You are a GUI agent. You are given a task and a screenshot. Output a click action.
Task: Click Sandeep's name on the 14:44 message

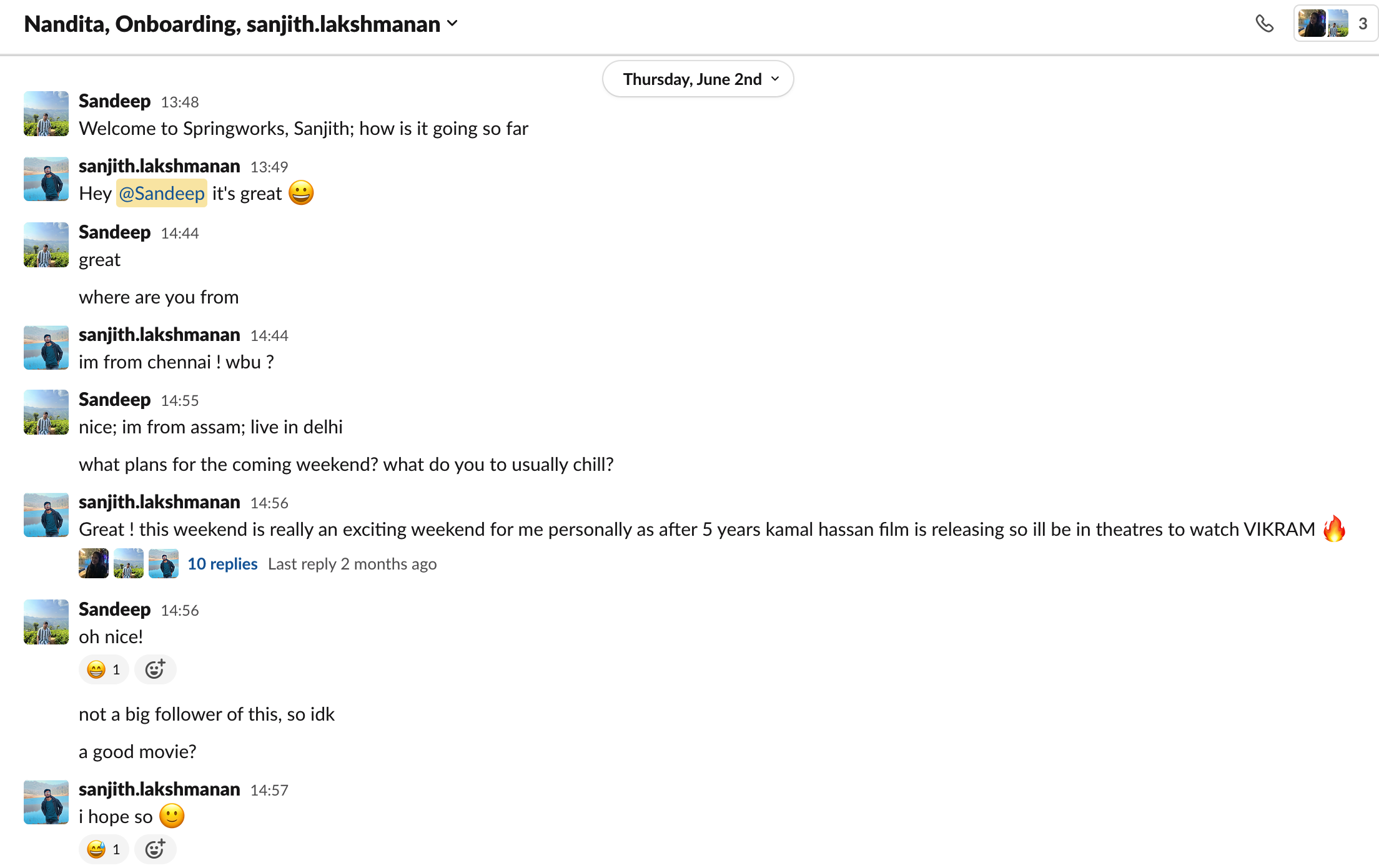tap(114, 232)
